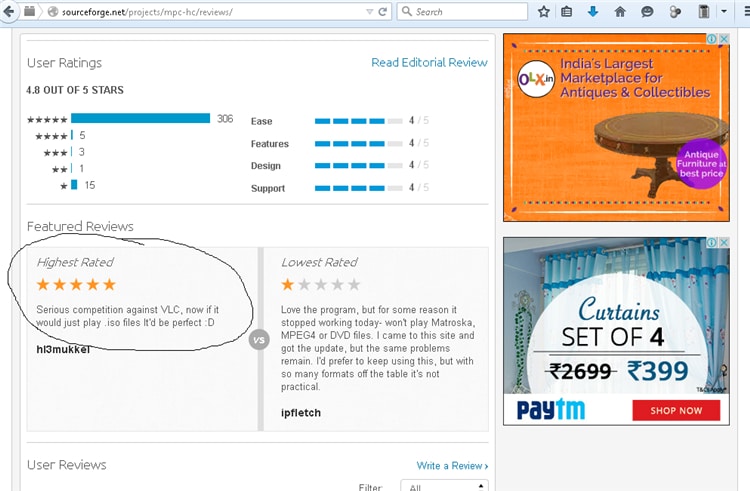Click the Features rating label

tap(270, 144)
